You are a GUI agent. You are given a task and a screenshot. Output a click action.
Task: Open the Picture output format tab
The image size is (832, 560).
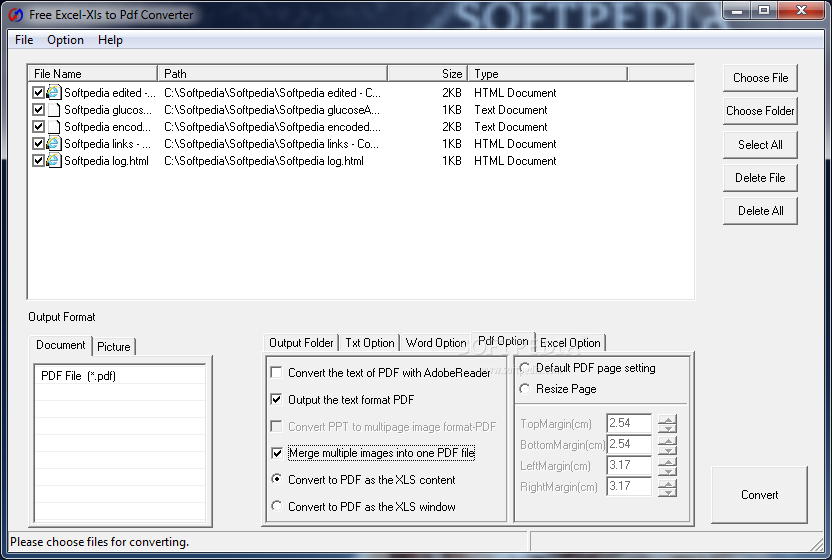(x=114, y=347)
